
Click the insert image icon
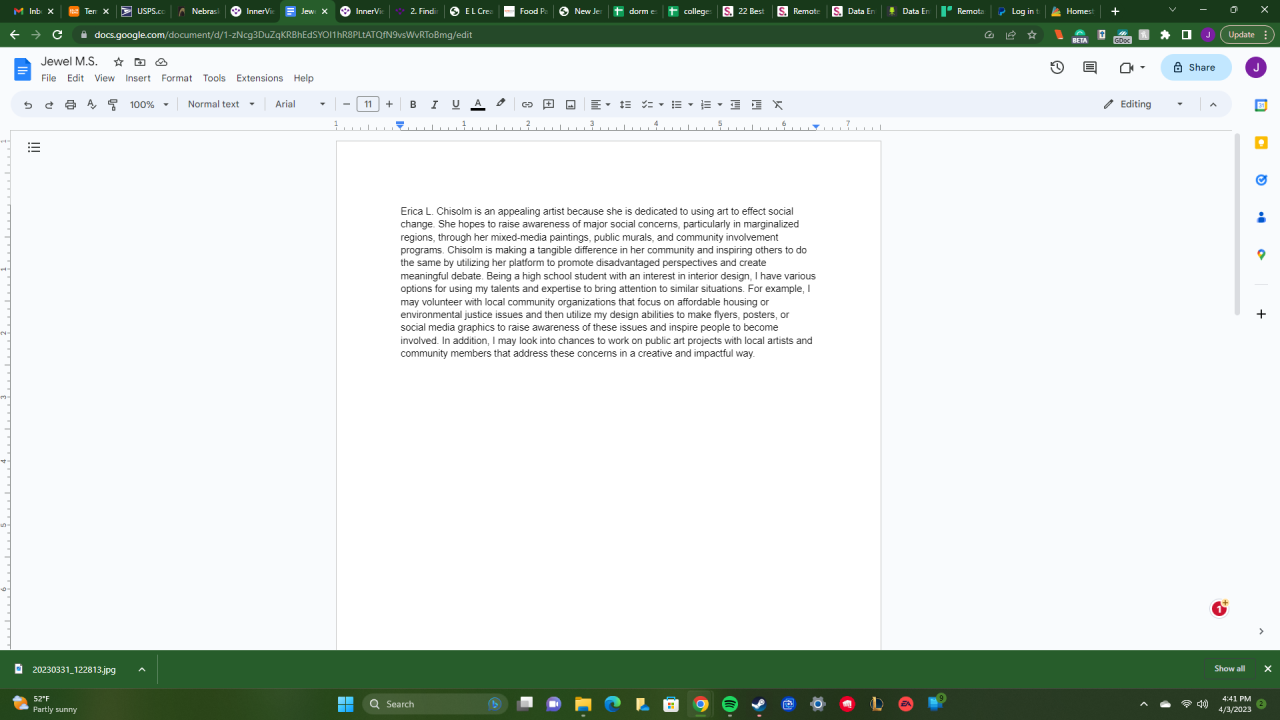(570, 104)
